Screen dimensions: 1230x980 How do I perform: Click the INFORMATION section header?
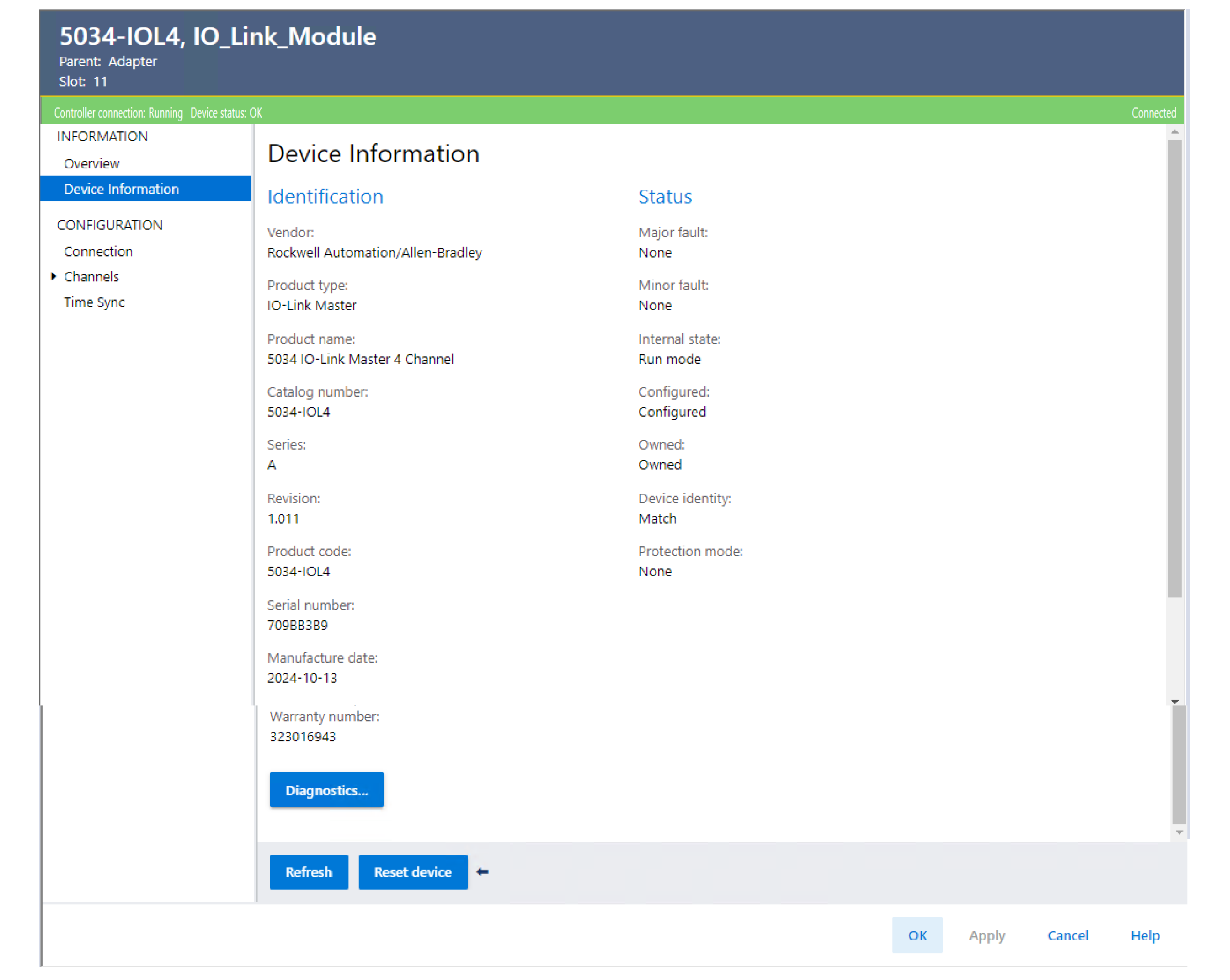click(x=102, y=136)
